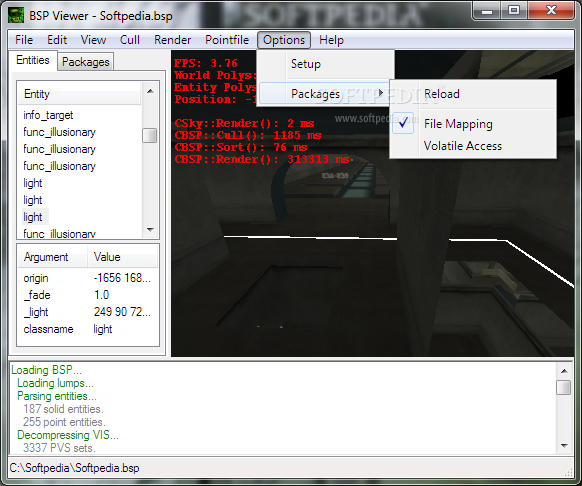Click the CBSP::Render() timing readout
This screenshot has width=582, height=486.
pyautogui.click(x=262, y=159)
